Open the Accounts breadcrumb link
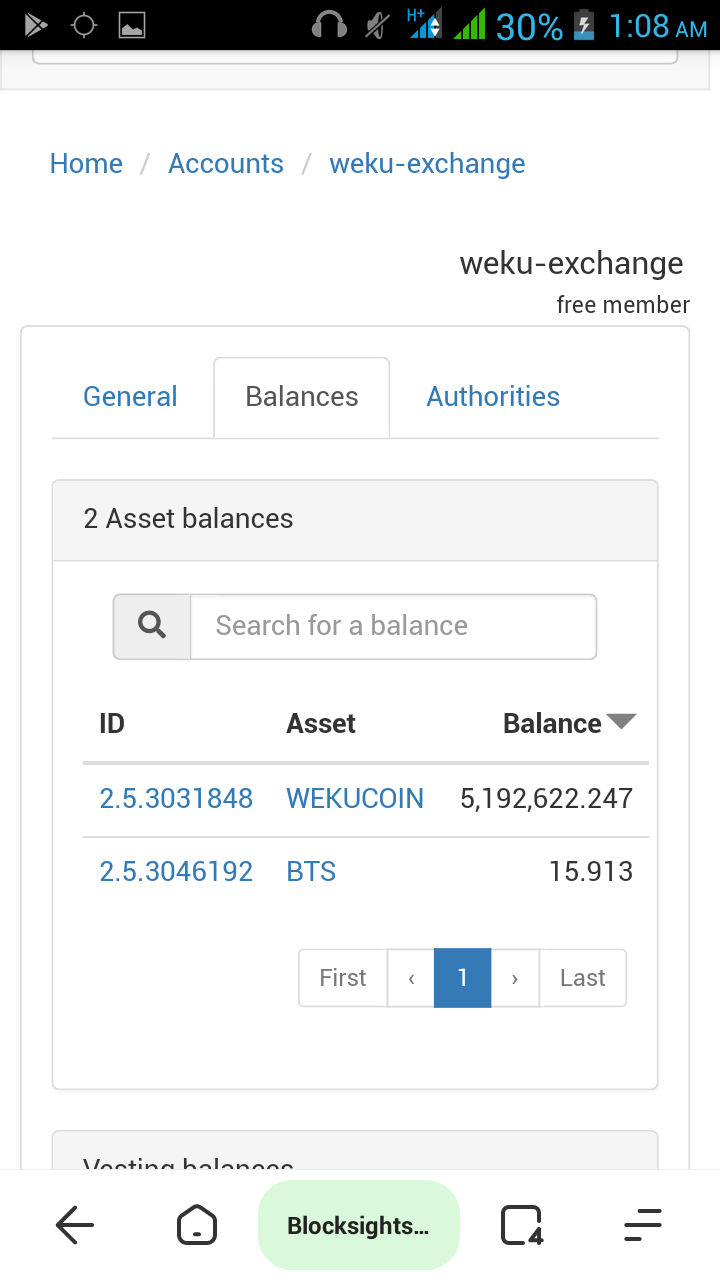Screen dimensions: 720x1280 coord(226,164)
